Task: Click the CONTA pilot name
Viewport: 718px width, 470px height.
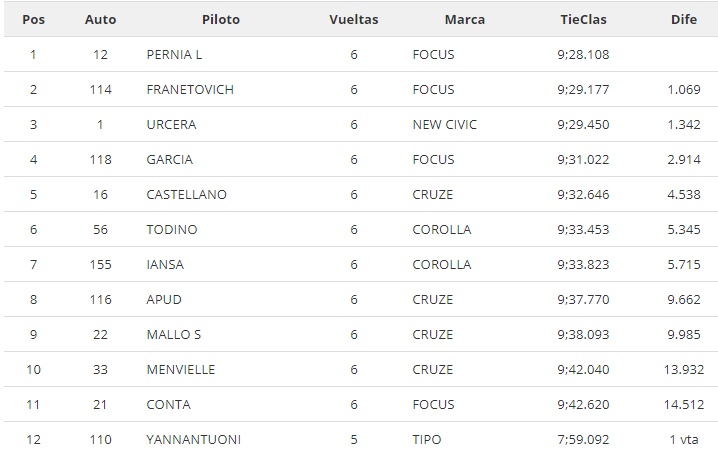Action: tap(169, 405)
